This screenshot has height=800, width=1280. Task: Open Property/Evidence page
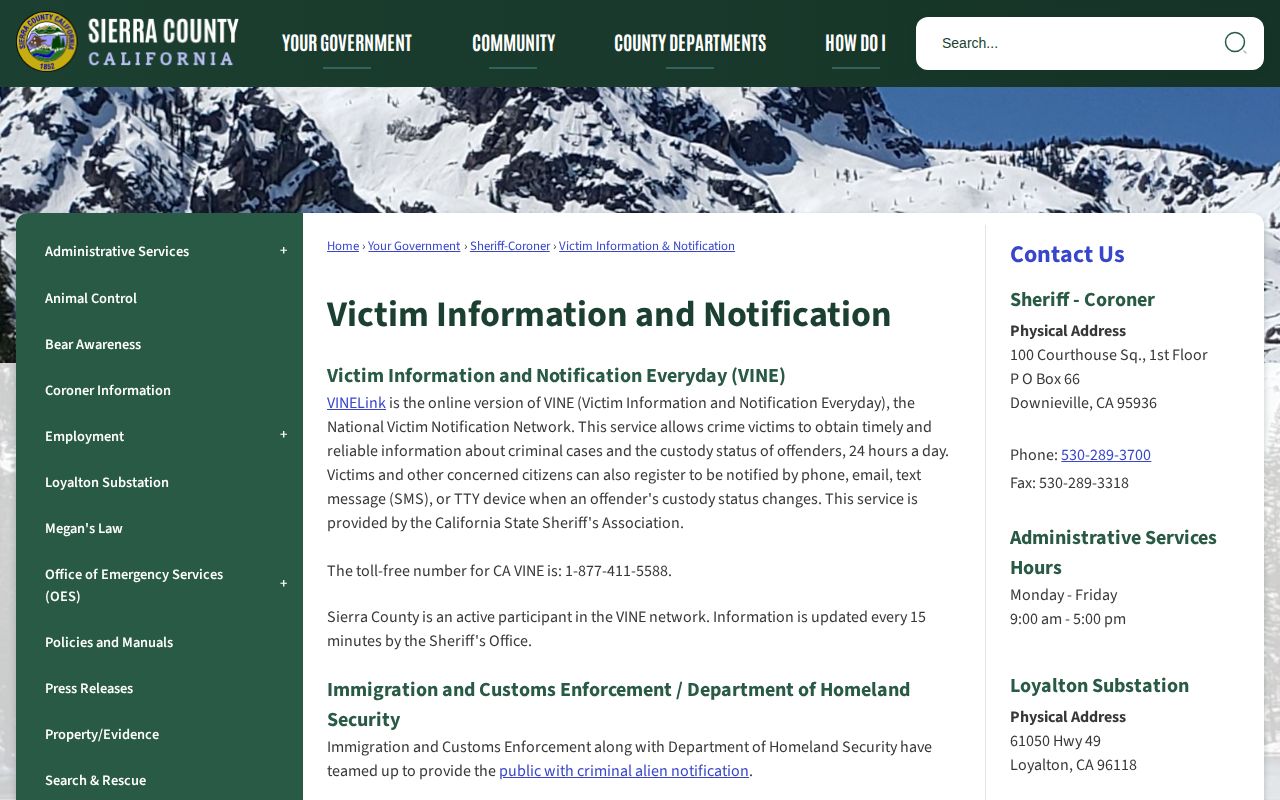[102, 734]
